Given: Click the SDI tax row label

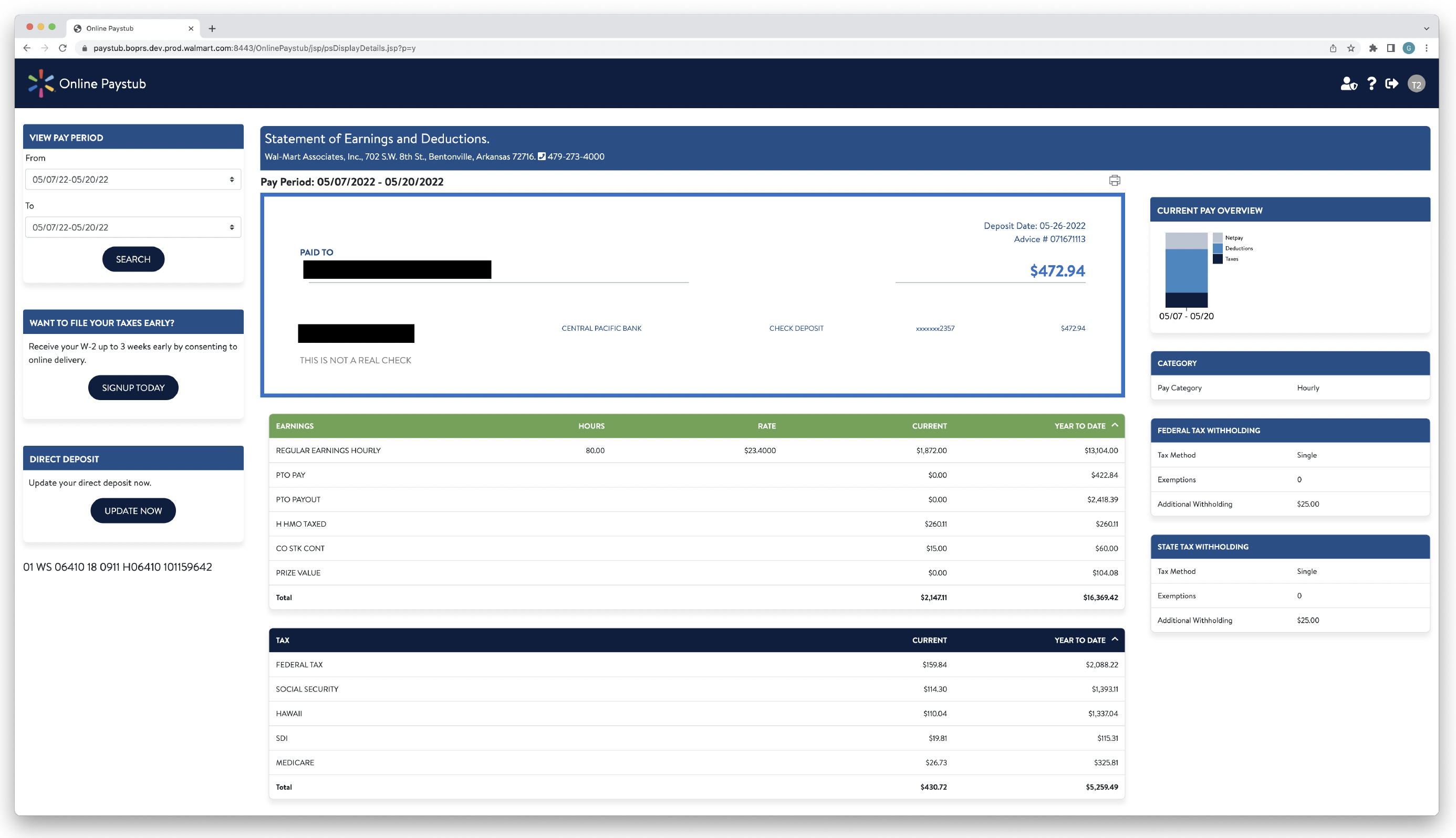Looking at the screenshot, I should click(x=282, y=738).
